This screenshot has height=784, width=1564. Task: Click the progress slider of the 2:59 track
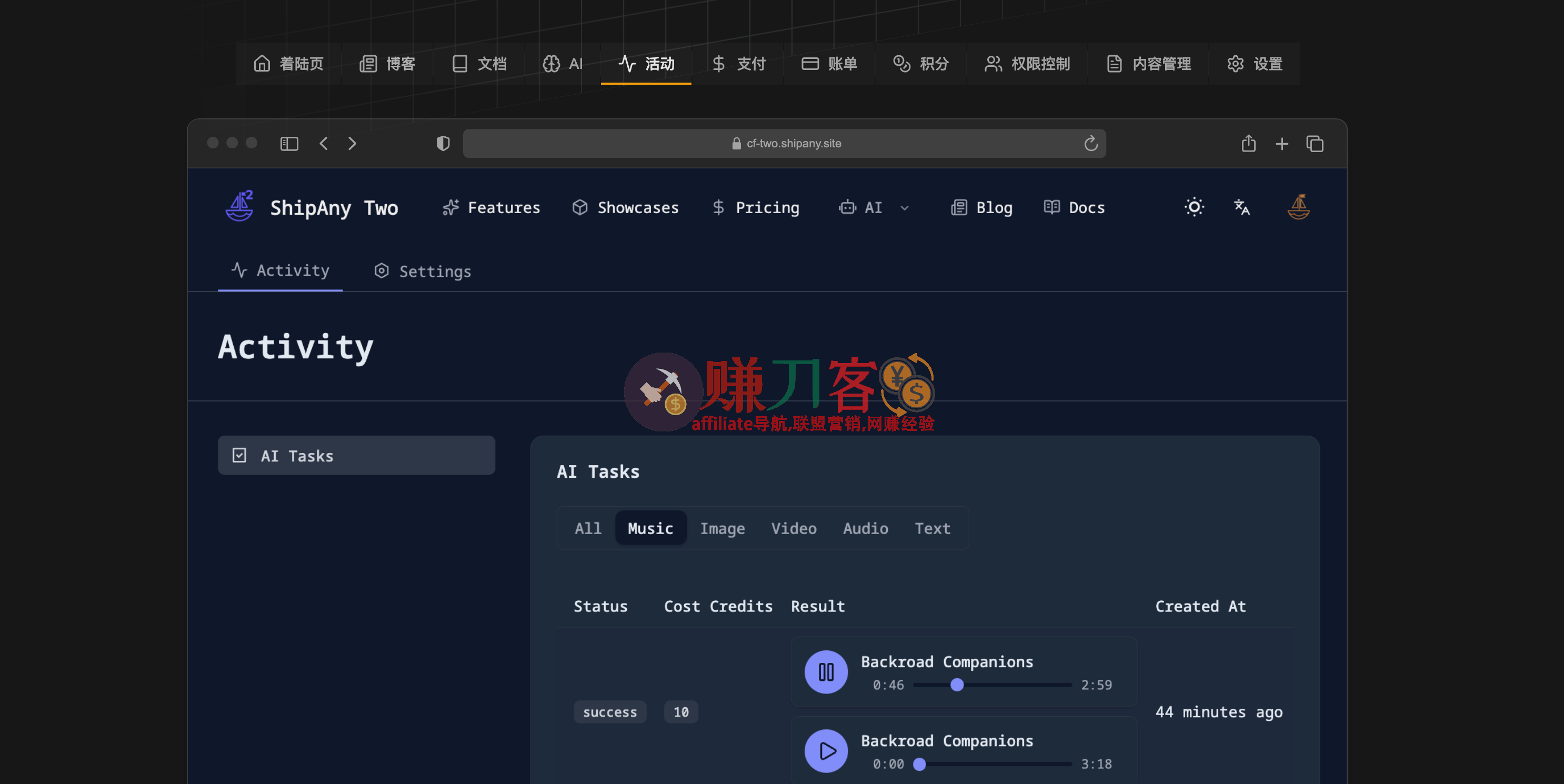pyautogui.click(x=992, y=685)
